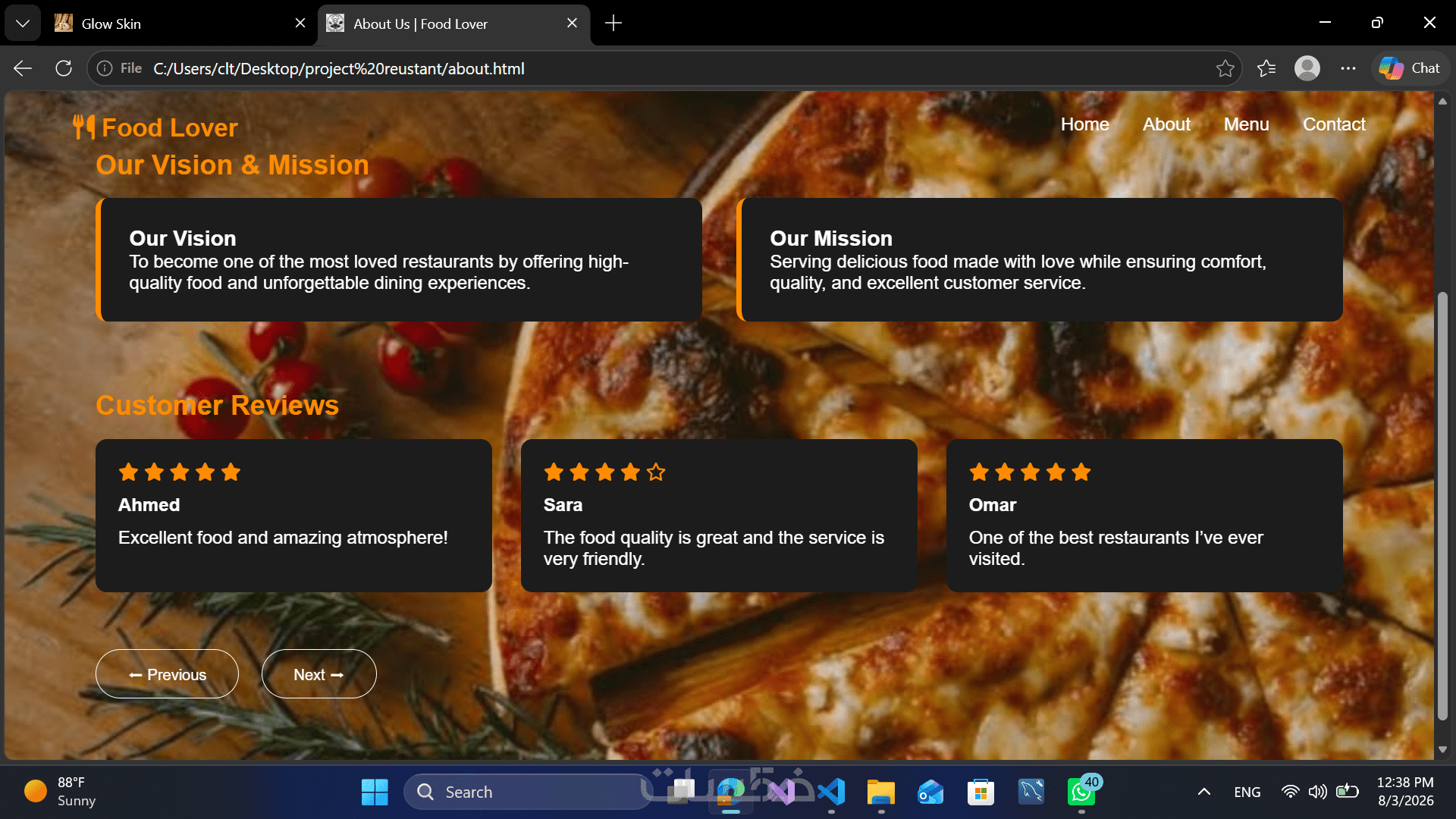The width and height of the screenshot is (1456, 819).
Task: Show hidden system tray icons
Action: click(x=1203, y=792)
